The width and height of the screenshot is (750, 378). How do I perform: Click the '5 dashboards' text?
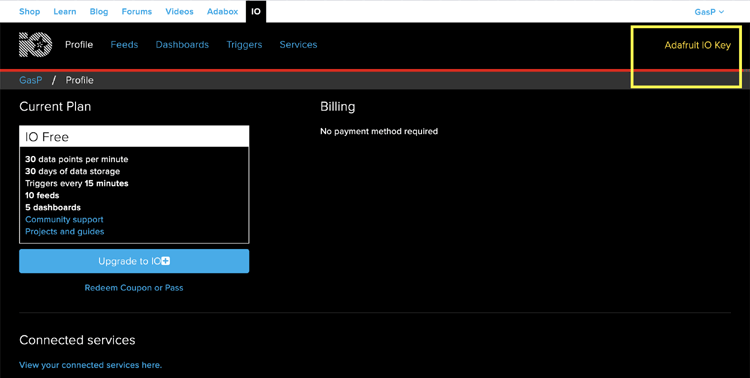point(53,208)
